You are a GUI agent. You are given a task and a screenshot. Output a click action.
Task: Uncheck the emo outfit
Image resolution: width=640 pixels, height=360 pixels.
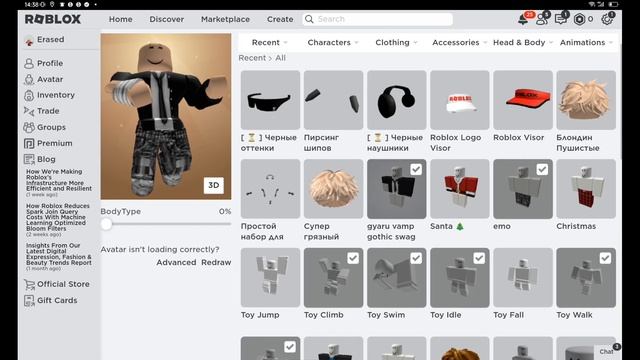click(x=542, y=169)
